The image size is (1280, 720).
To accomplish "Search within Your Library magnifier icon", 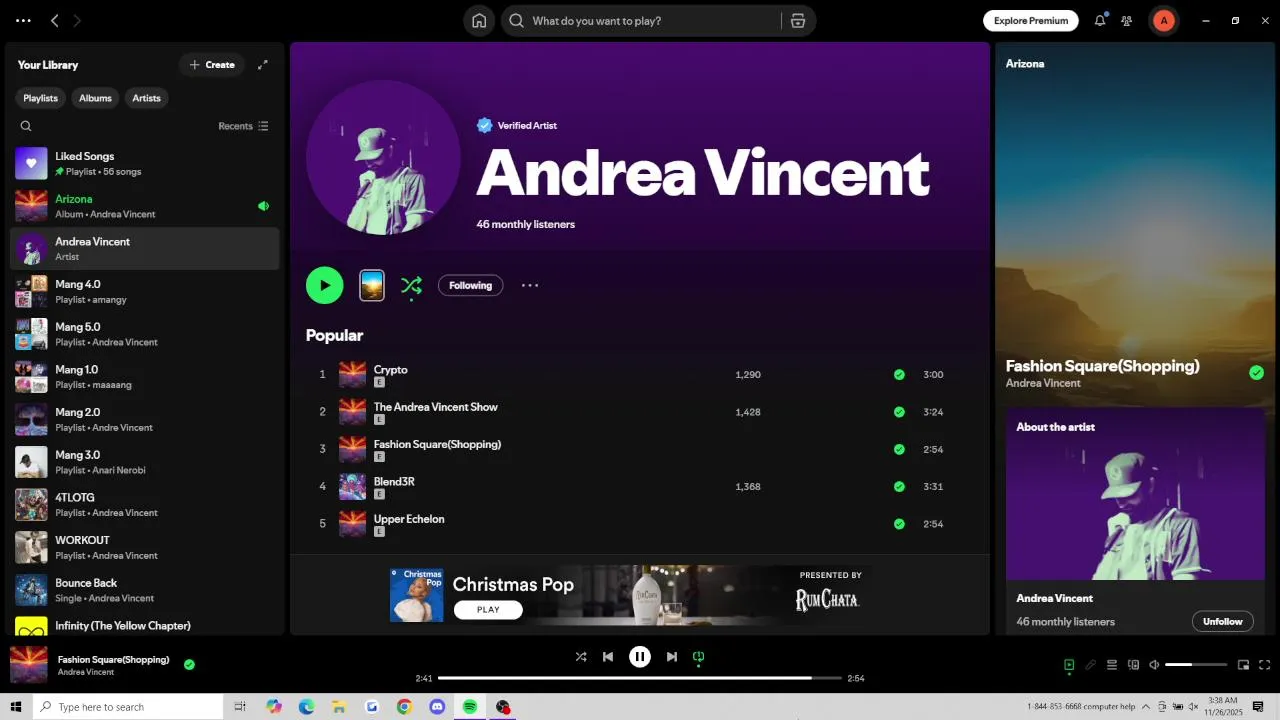I will point(26,126).
